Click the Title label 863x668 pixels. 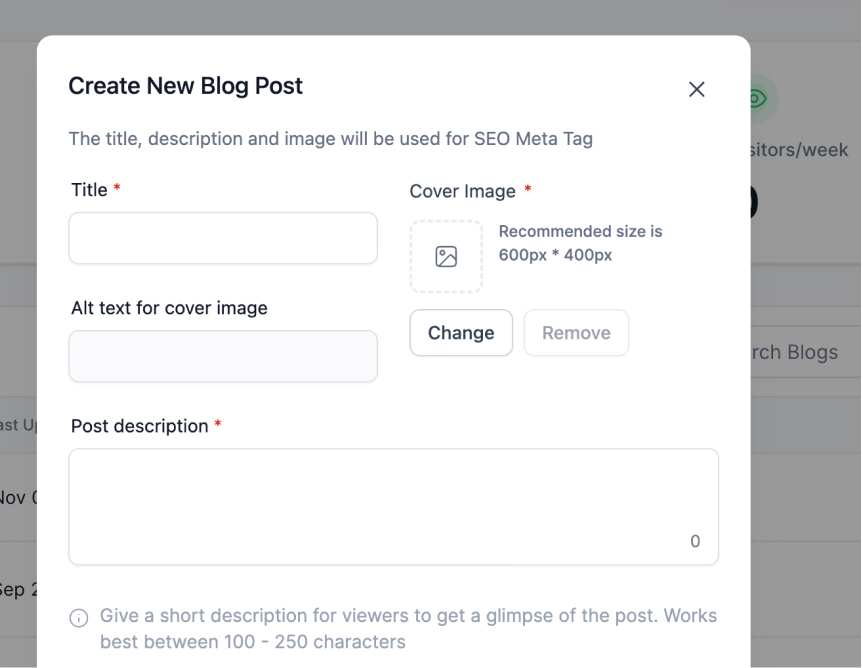pos(89,190)
